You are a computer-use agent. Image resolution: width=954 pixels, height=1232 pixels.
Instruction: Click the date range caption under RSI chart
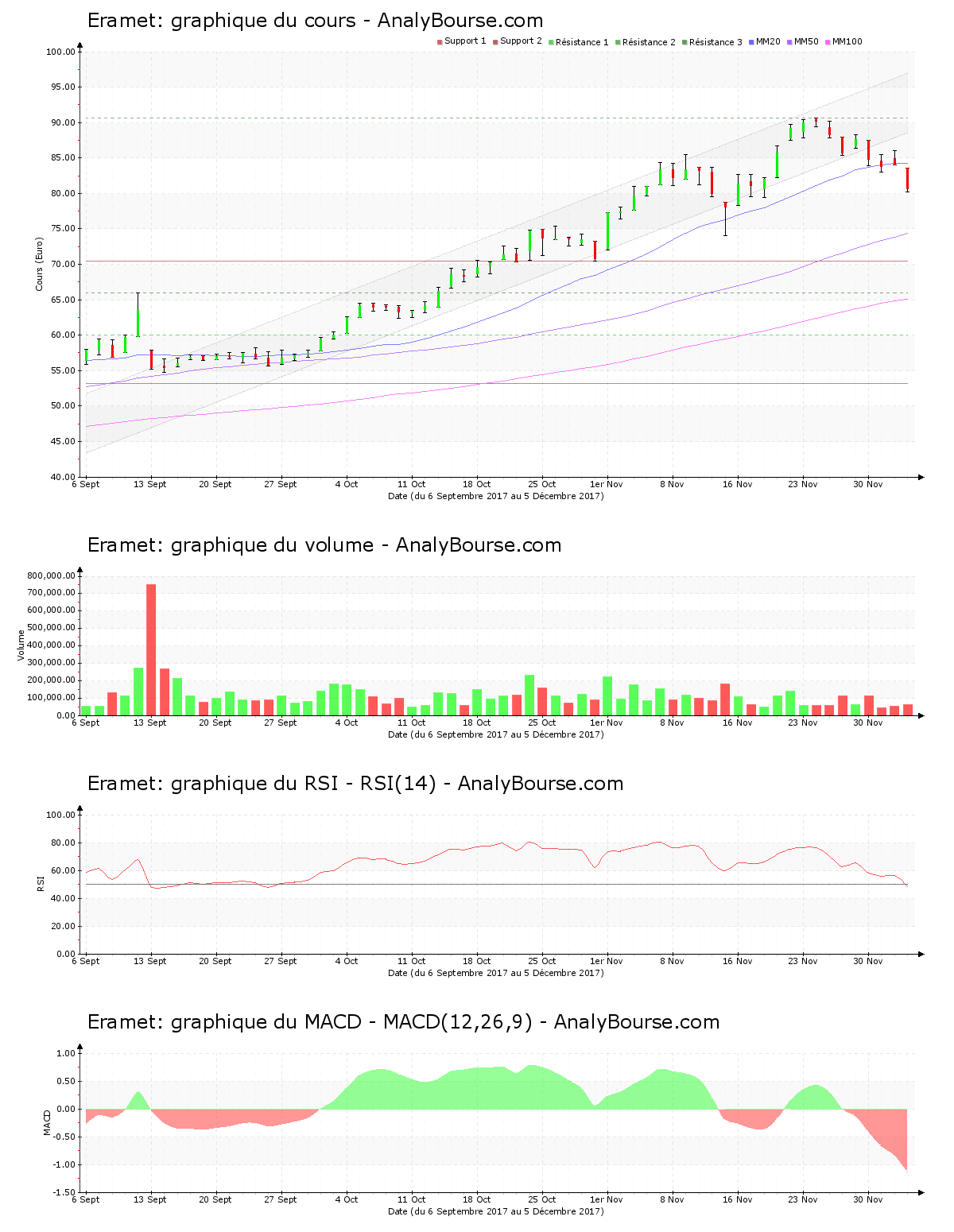496,973
